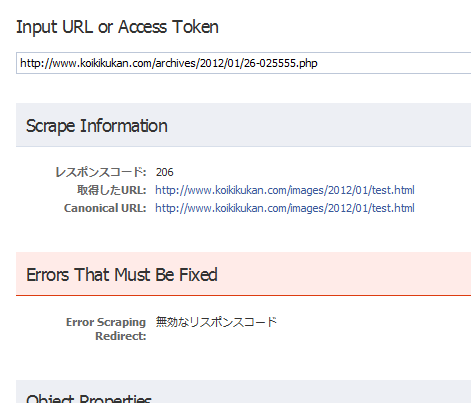Image resolution: width=471 pixels, height=403 pixels.
Task: Place cursor at http:// start of URL field
Action: [x=20, y=63]
